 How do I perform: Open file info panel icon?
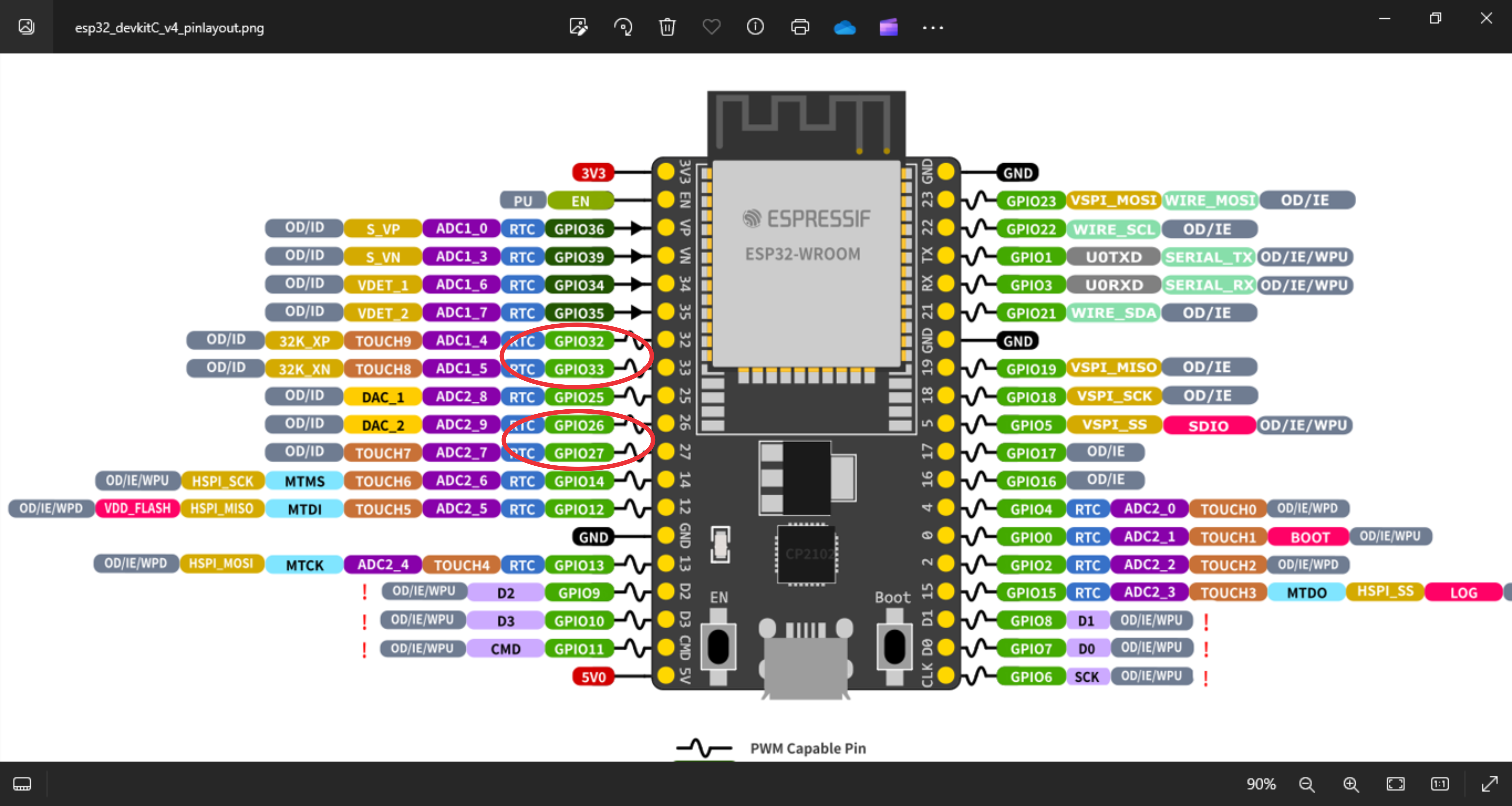(755, 27)
